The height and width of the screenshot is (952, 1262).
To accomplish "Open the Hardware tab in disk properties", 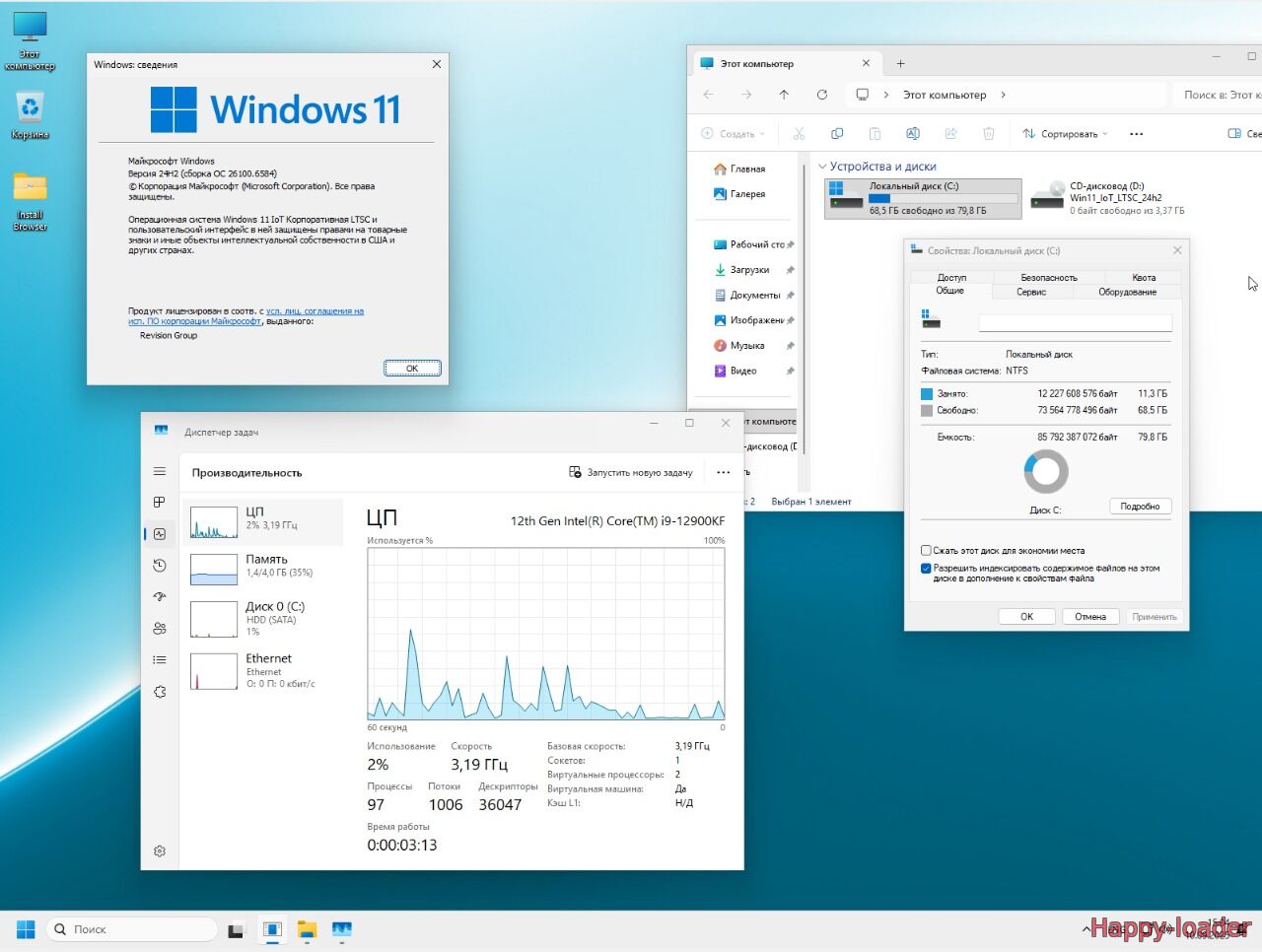I will click(x=1127, y=292).
